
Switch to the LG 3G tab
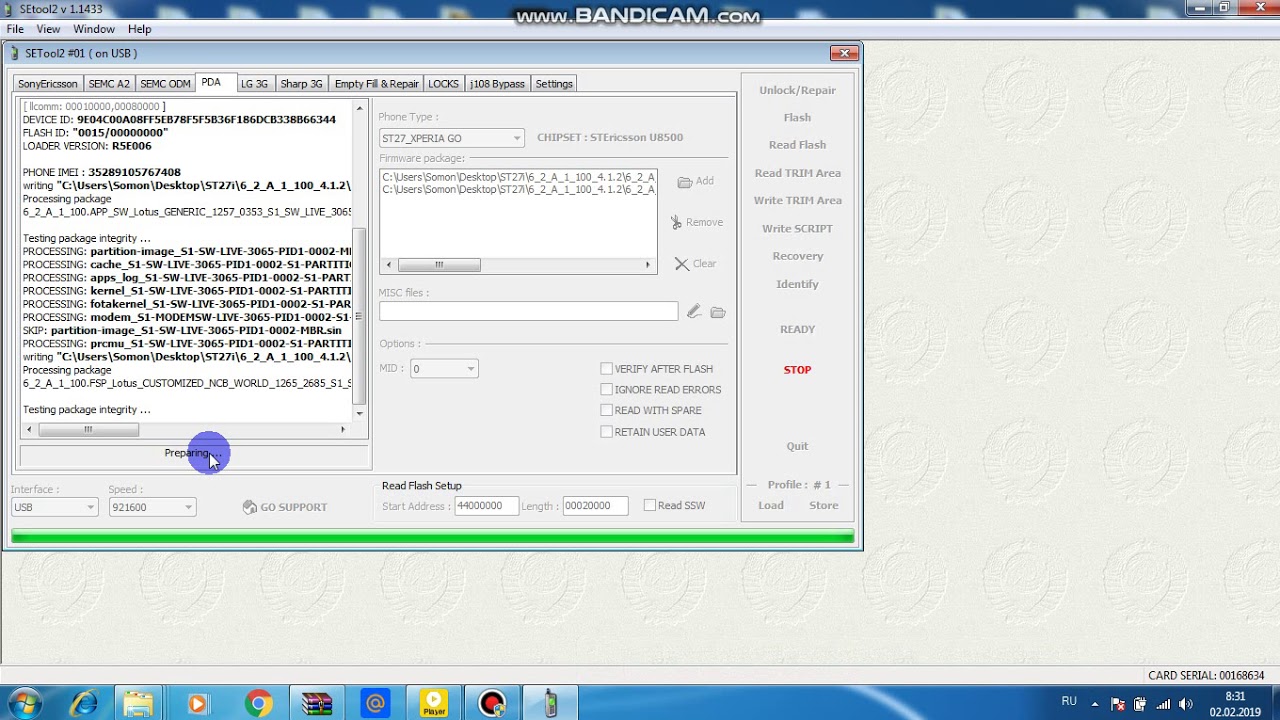[254, 84]
